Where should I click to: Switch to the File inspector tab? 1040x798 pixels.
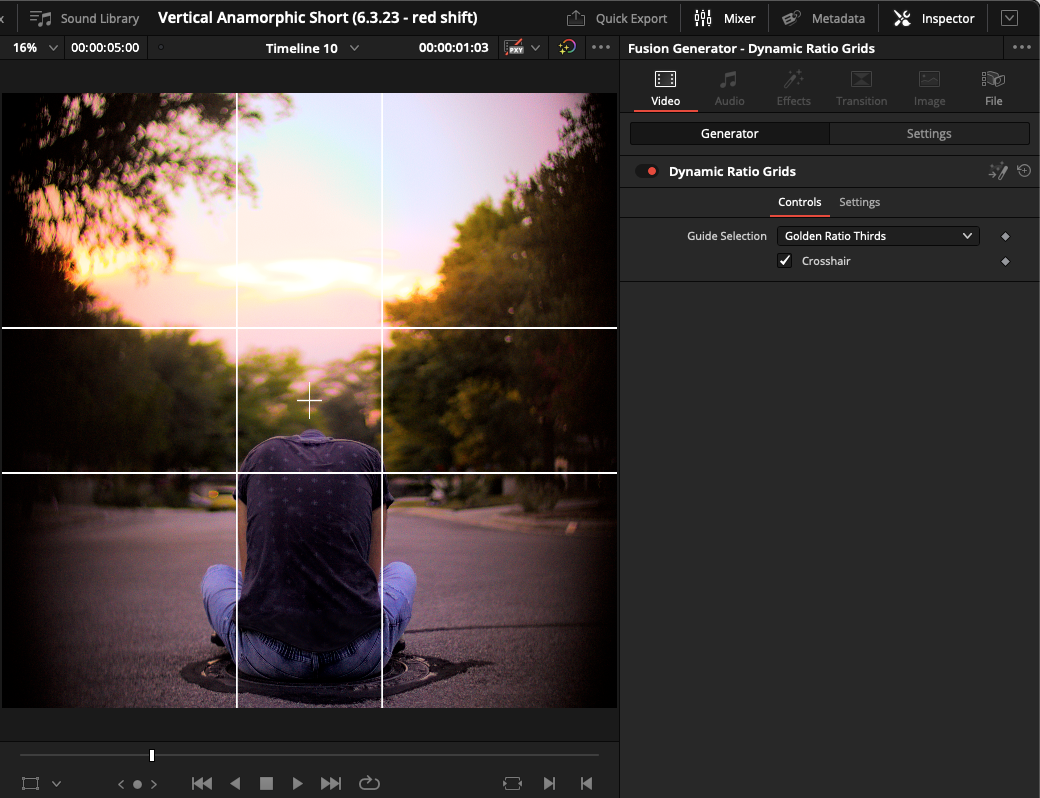point(993,89)
